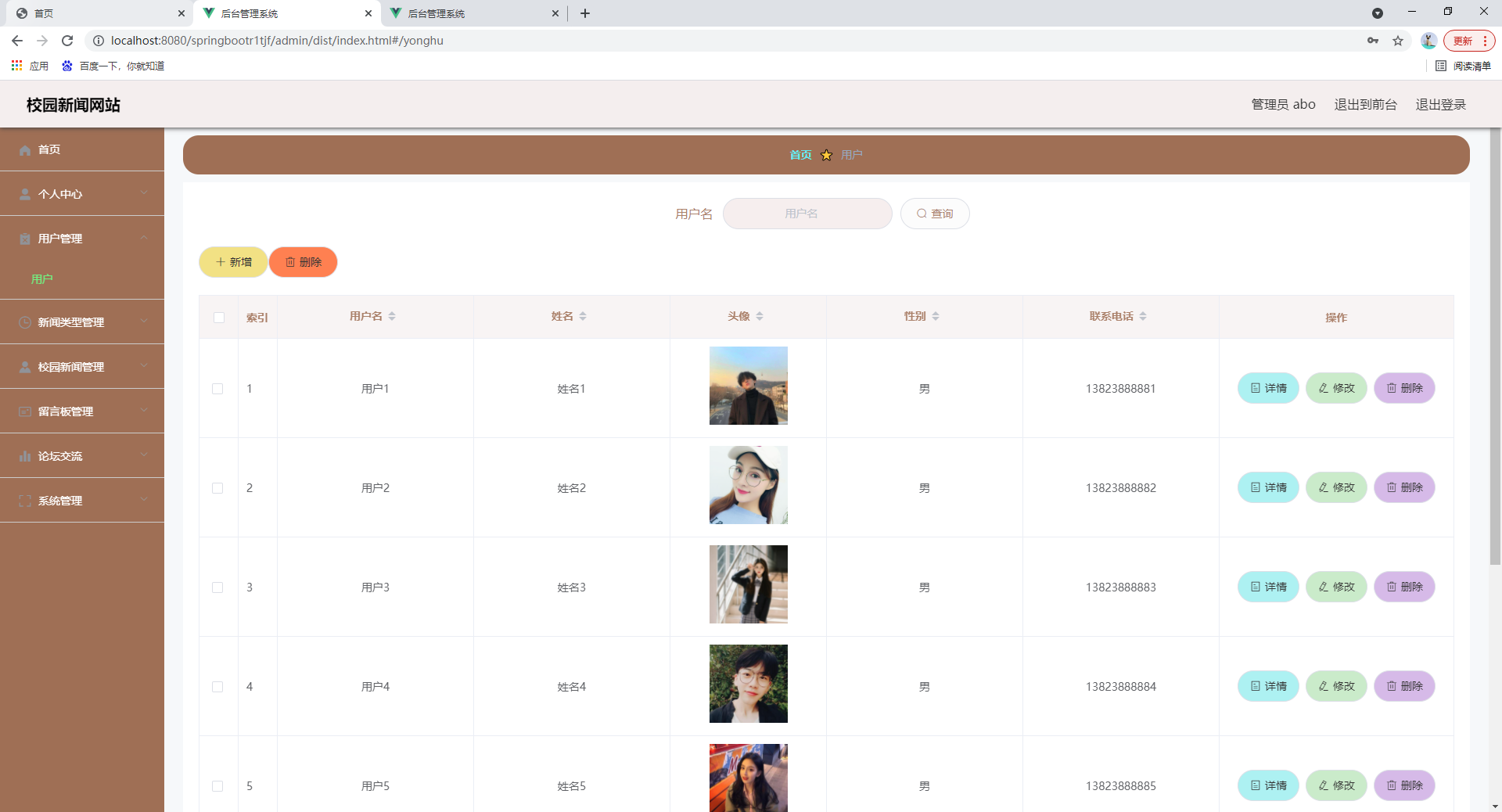Click the 管理员 abo label
The height and width of the screenshot is (812, 1502).
[1283, 104]
